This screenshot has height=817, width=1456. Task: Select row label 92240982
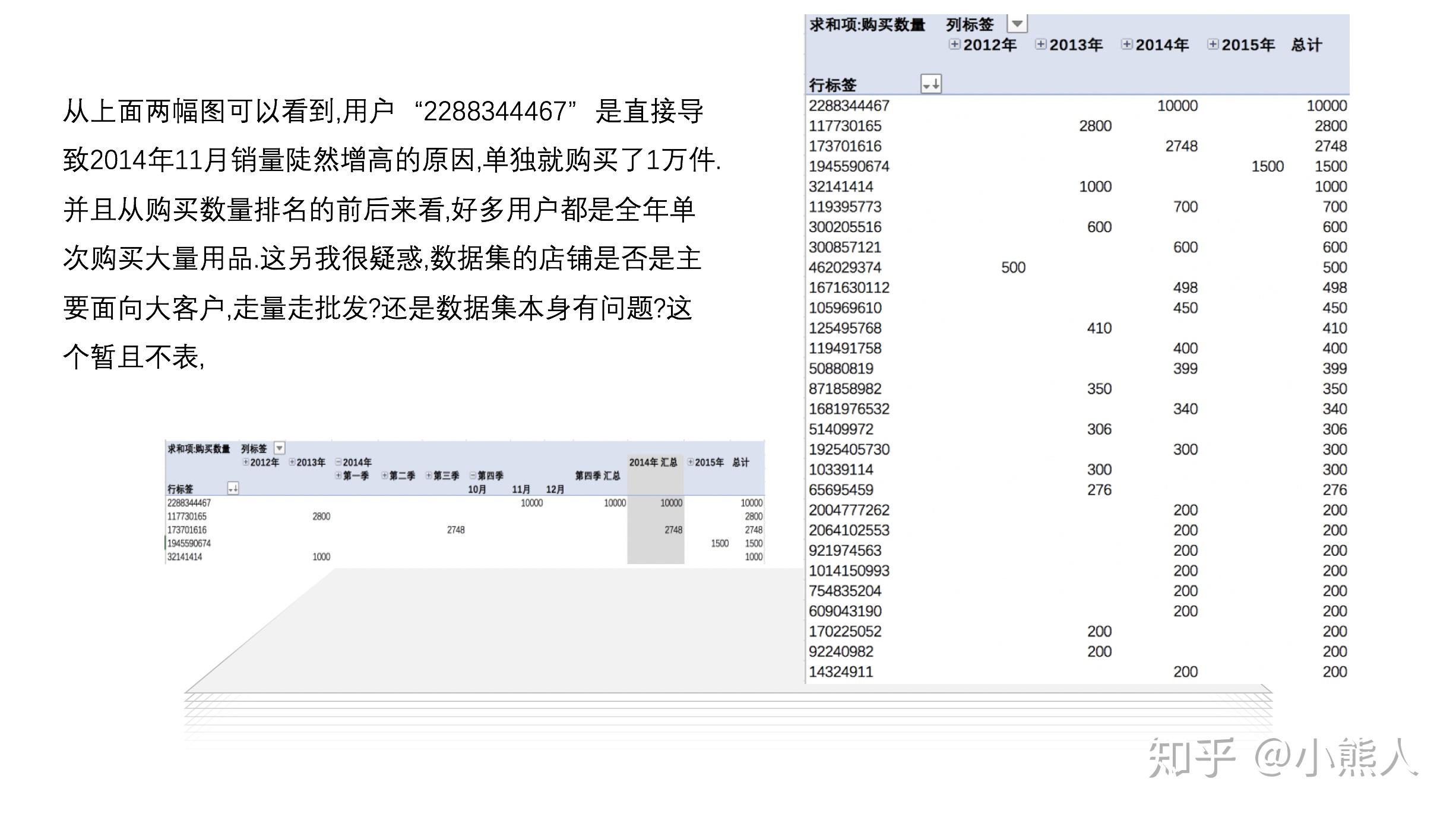point(841,651)
